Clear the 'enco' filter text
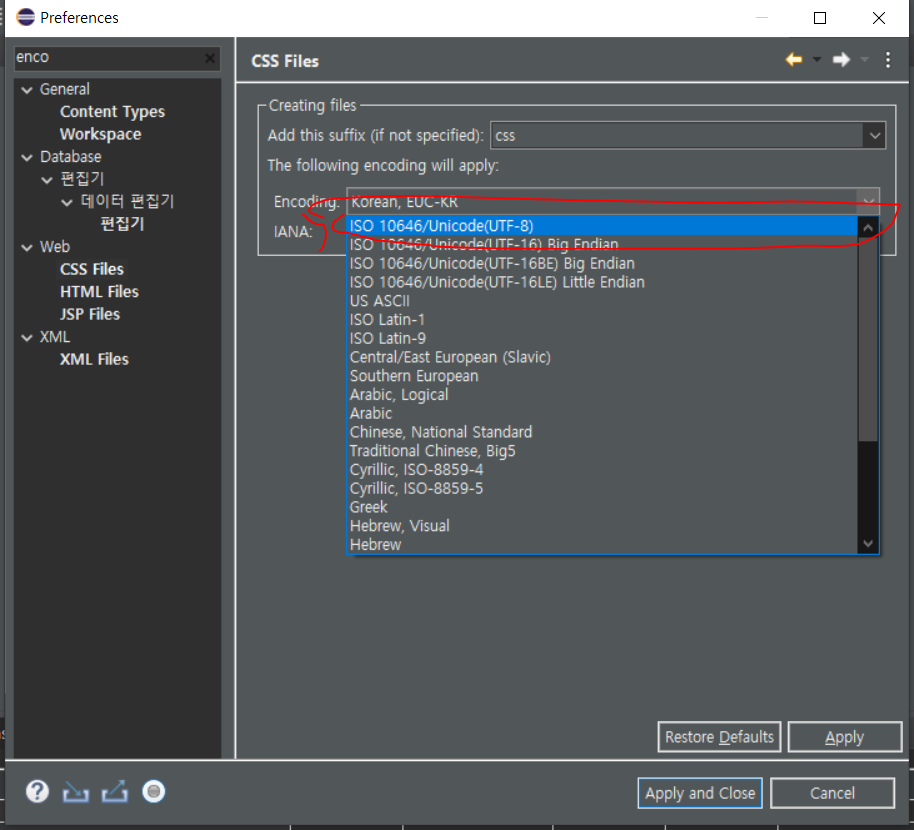This screenshot has width=914, height=830. pos(210,58)
